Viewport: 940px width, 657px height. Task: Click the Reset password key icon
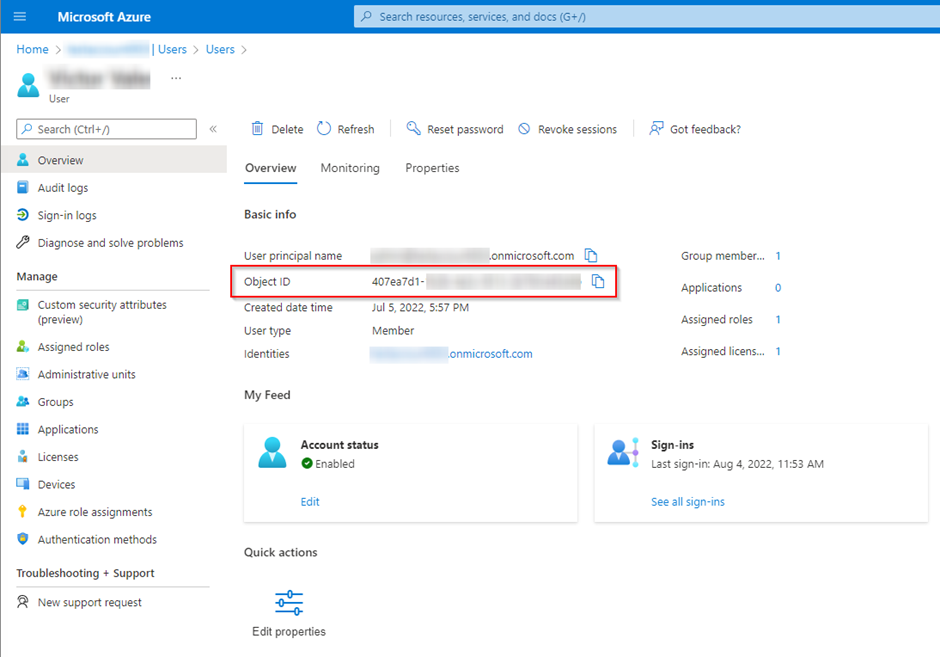pos(414,128)
